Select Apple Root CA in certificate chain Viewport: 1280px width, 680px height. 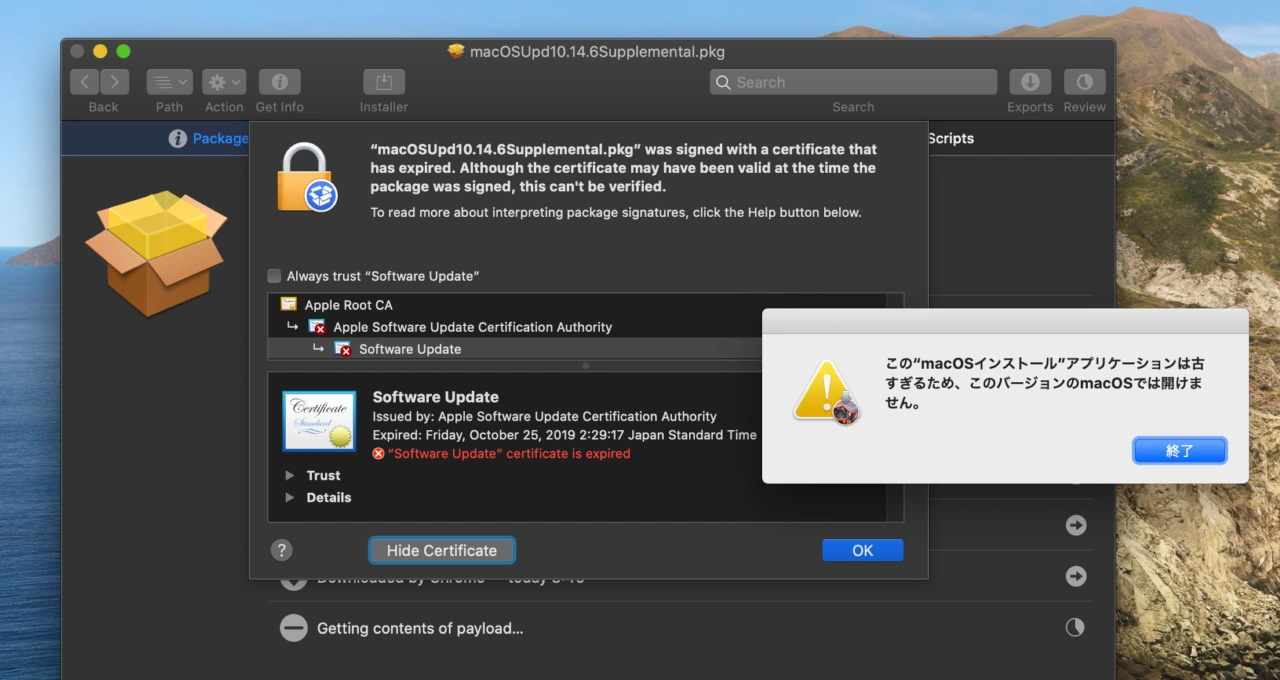point(348,305)
